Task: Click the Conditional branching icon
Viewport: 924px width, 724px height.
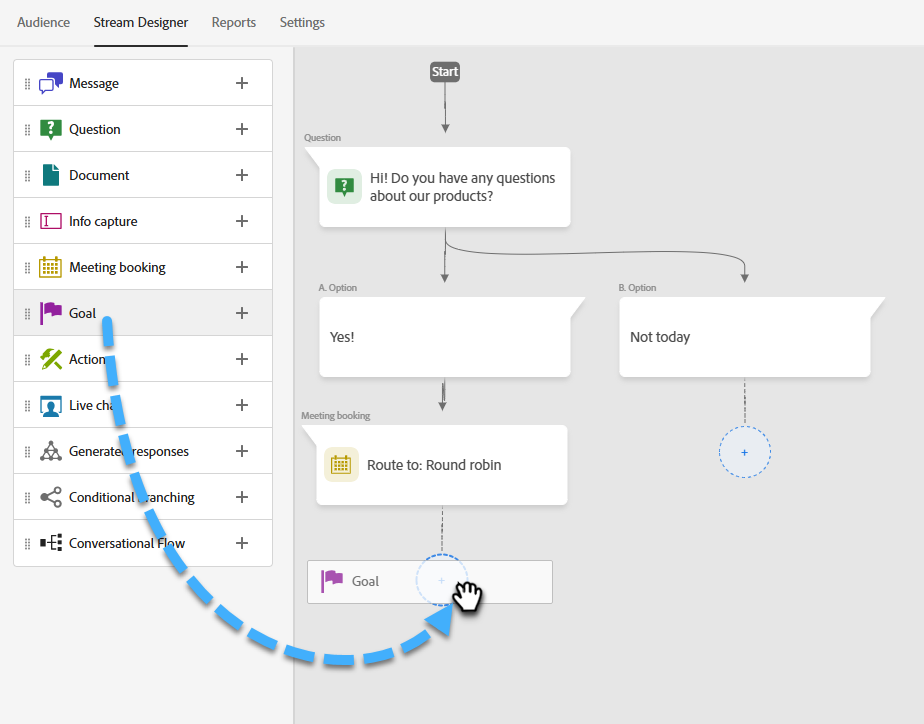Action: pyautogui.click(x=51, y=497)
